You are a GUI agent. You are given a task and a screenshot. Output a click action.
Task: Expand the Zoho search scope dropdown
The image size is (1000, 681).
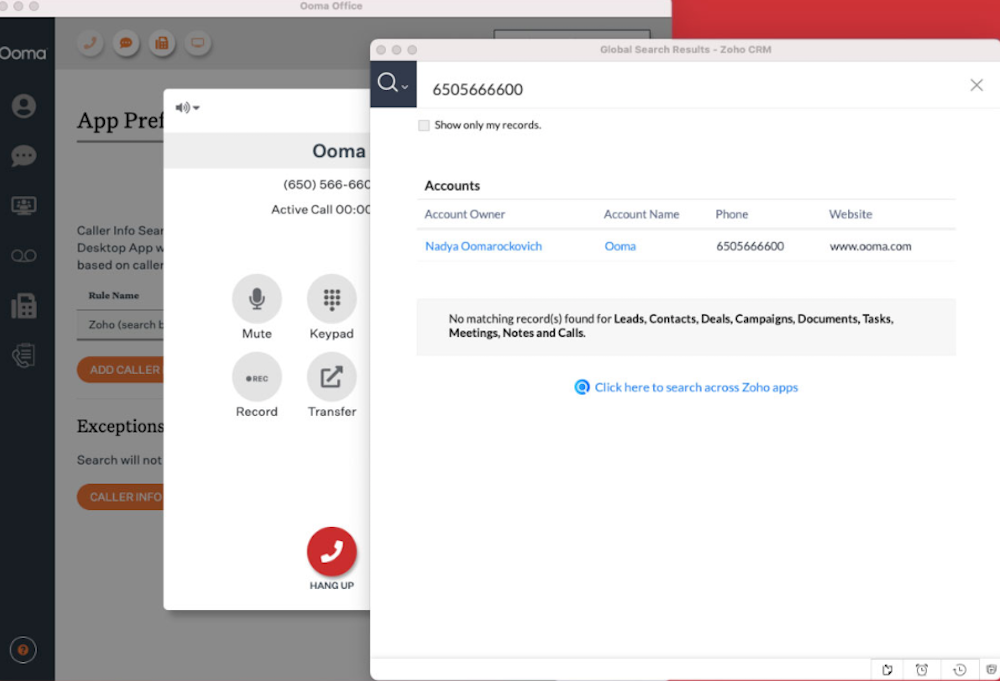click(393, 84)
